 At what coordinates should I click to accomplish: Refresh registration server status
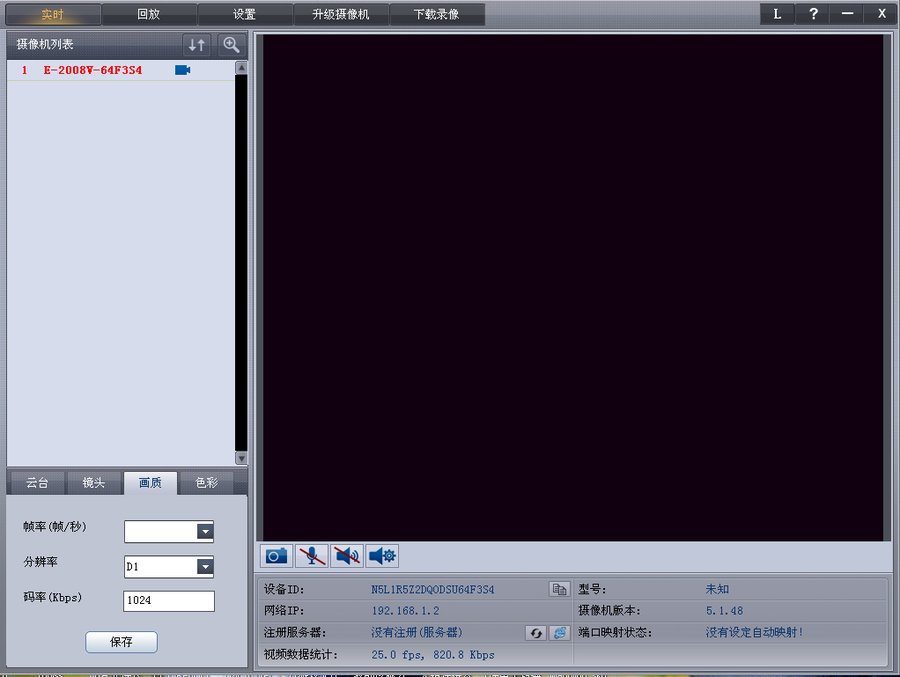coord(536,632)
